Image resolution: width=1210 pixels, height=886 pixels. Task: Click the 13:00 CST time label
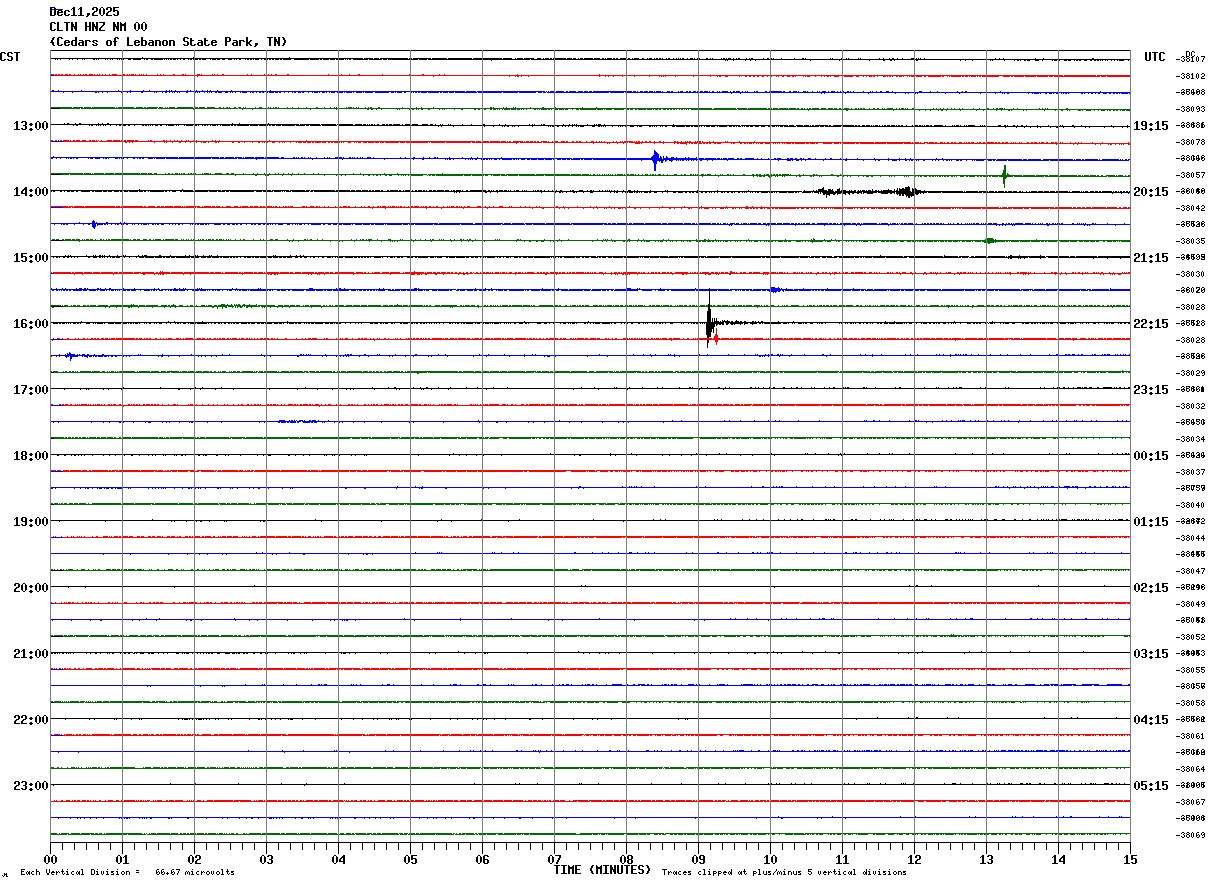(x=30, y=125)
